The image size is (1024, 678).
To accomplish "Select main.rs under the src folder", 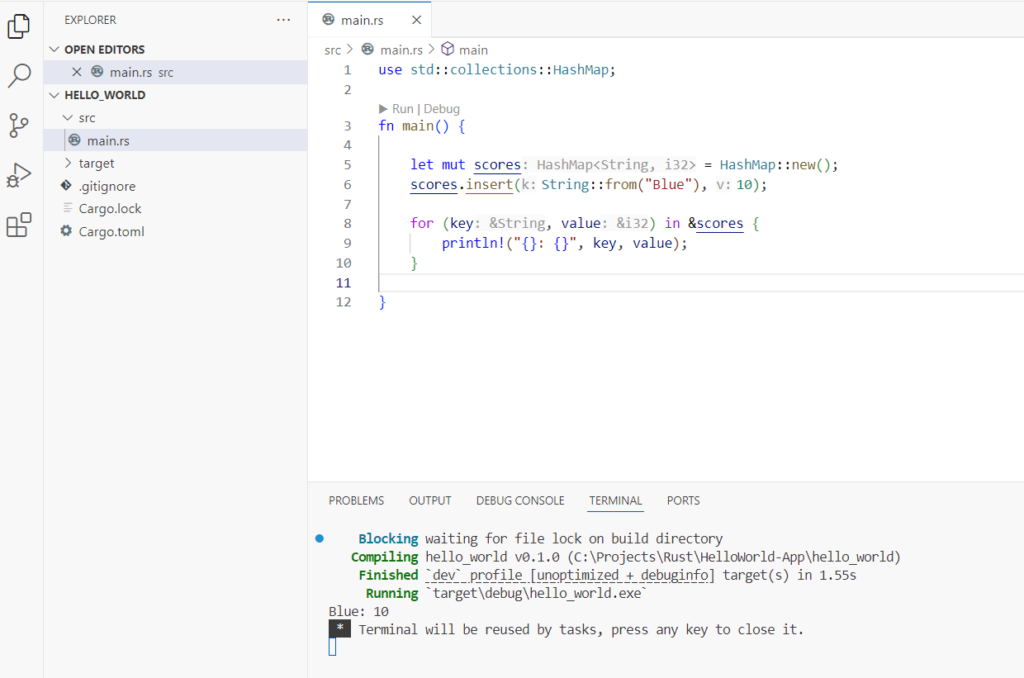I will click(176, 140).
